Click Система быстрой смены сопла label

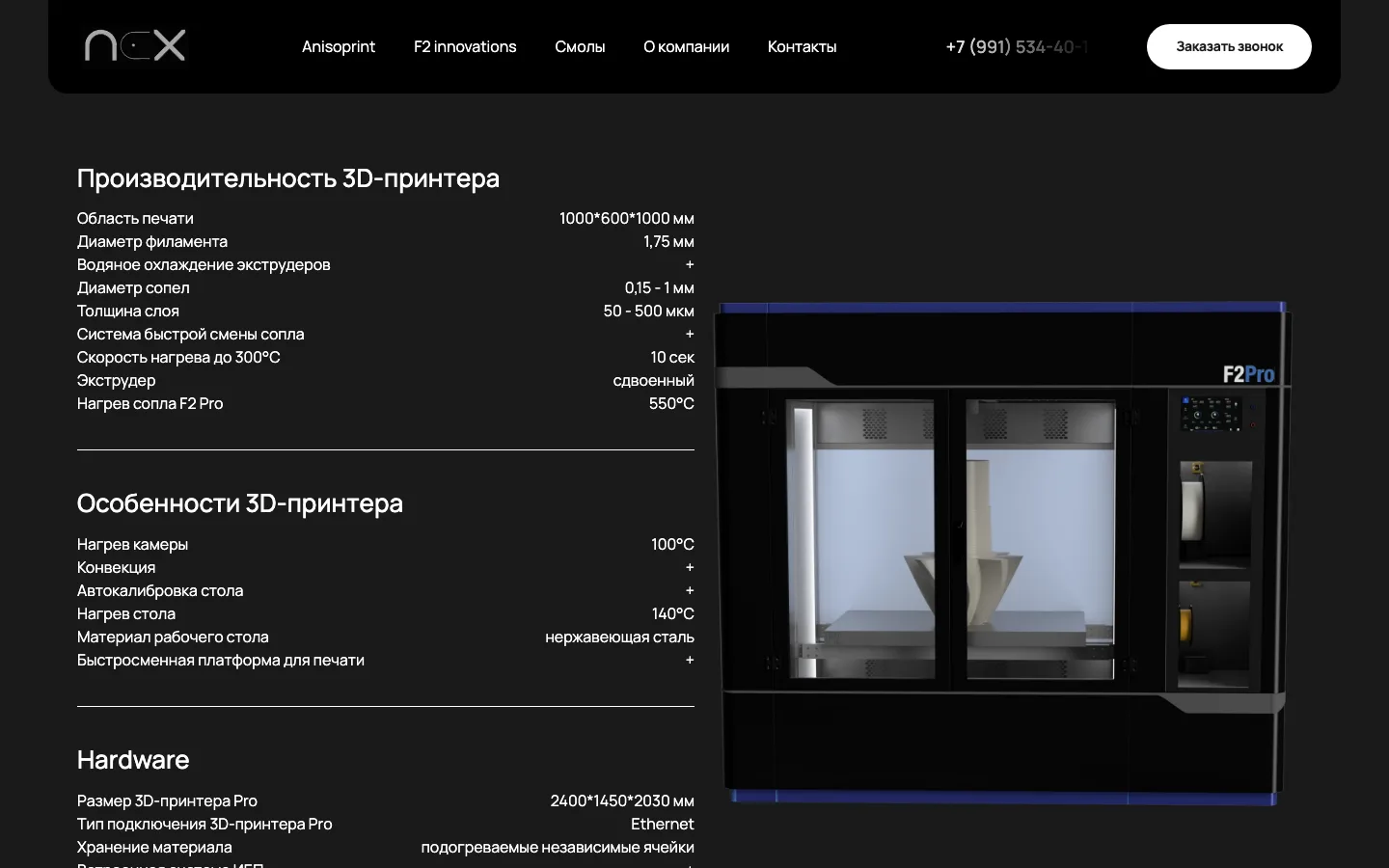(x=191, y=334)
